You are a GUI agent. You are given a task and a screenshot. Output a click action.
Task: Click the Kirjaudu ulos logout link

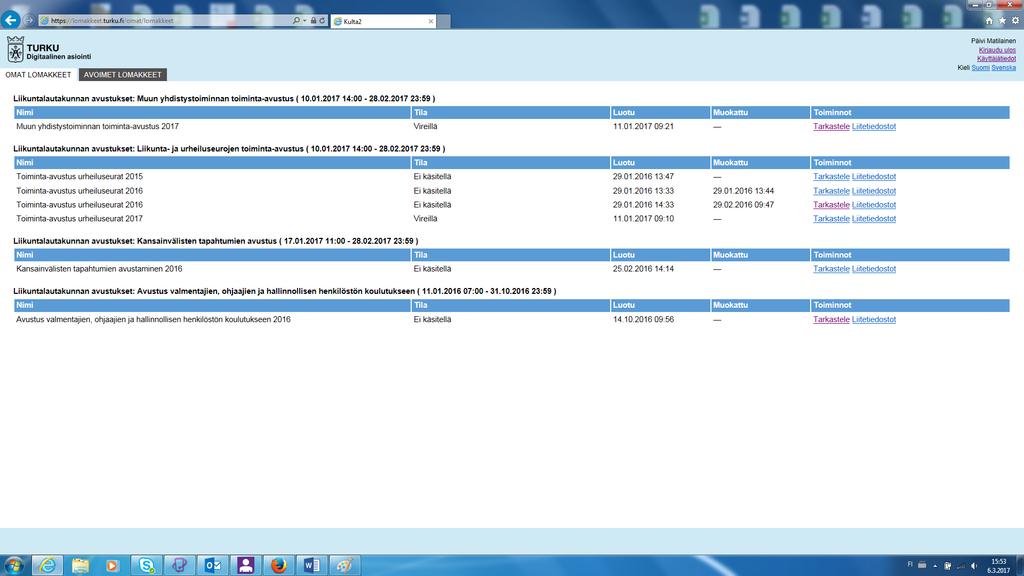[997, 50]
